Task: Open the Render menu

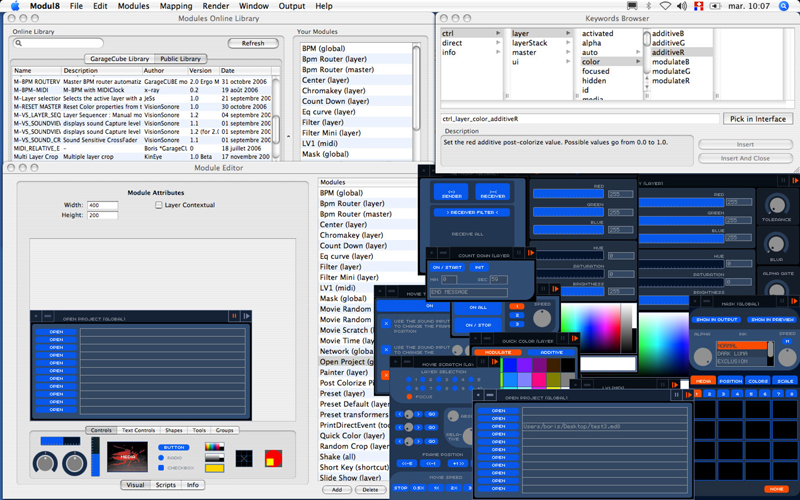Action: [216, 6]
